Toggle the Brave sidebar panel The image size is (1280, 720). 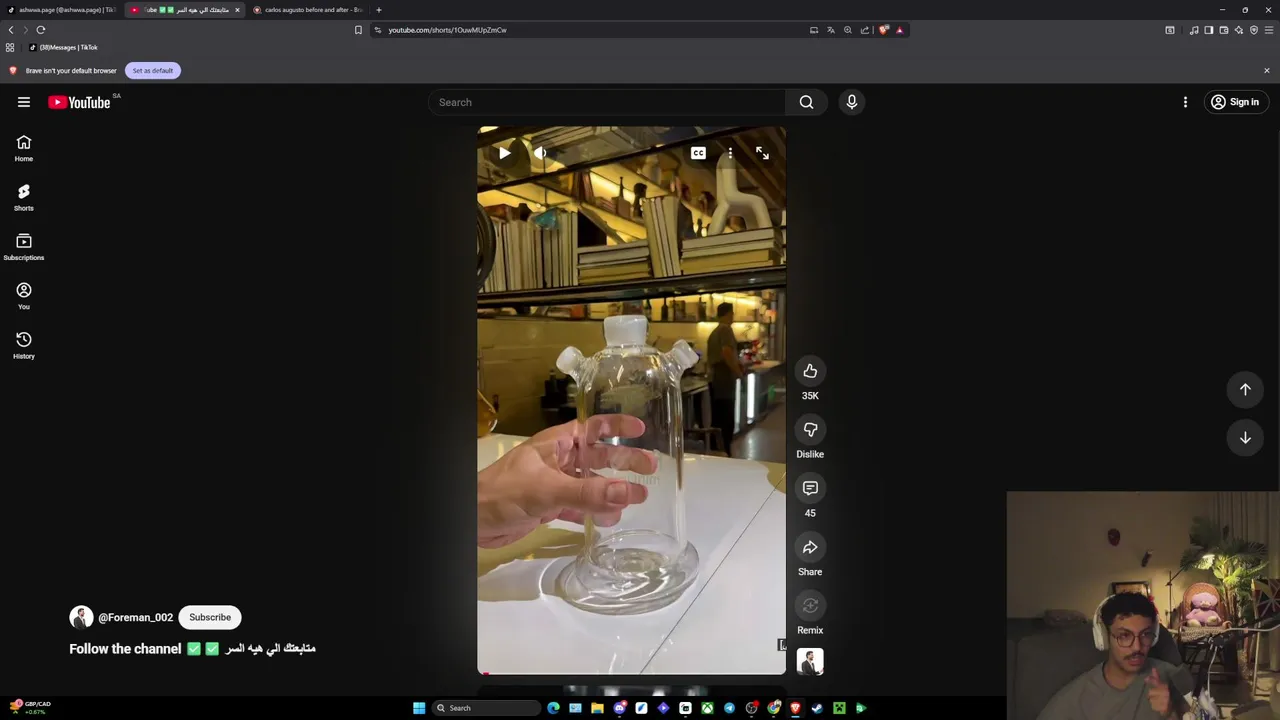click(1208, 30)
